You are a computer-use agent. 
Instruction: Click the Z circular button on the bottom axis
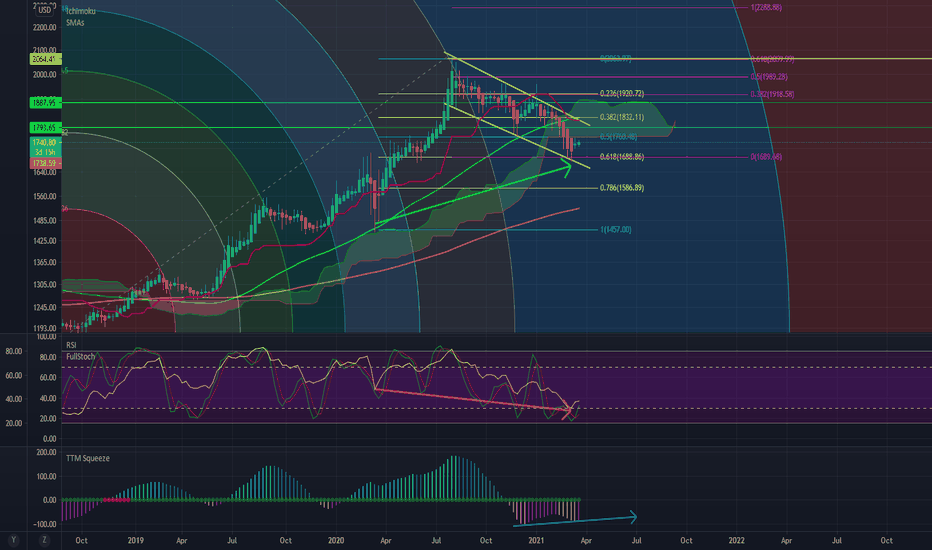tap(43, 540)
